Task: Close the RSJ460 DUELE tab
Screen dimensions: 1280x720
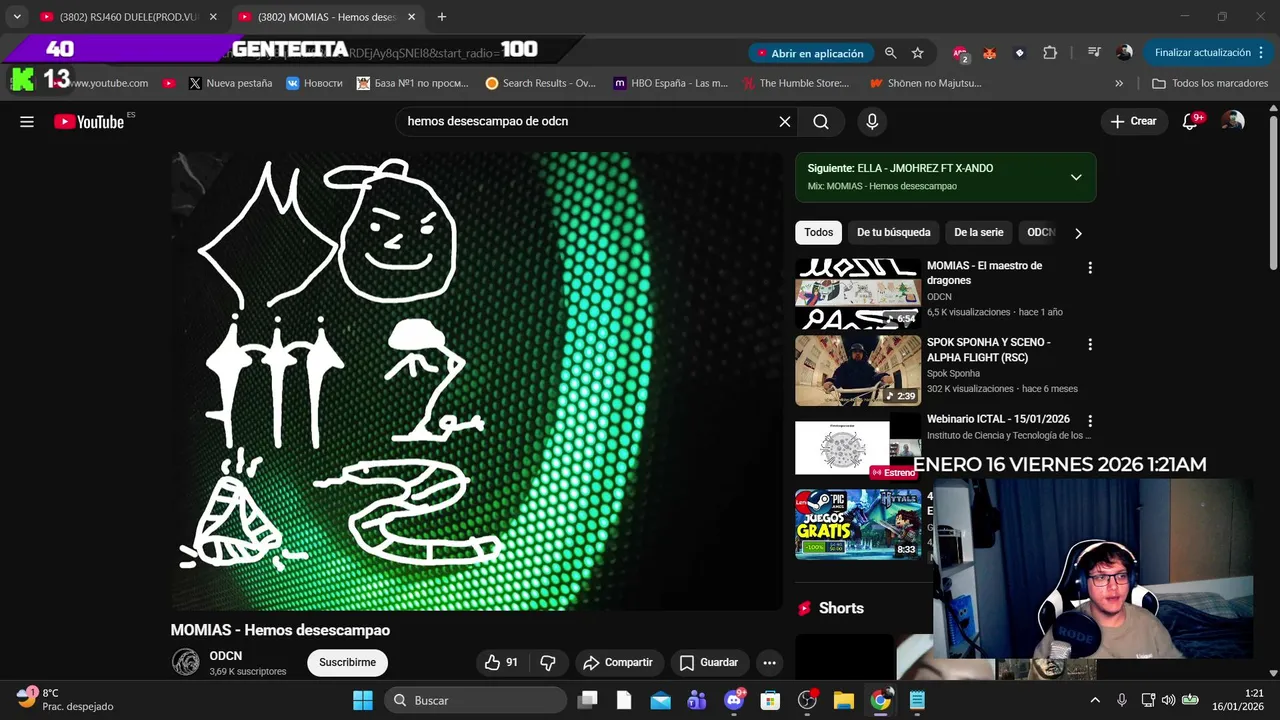Action: 213,17
